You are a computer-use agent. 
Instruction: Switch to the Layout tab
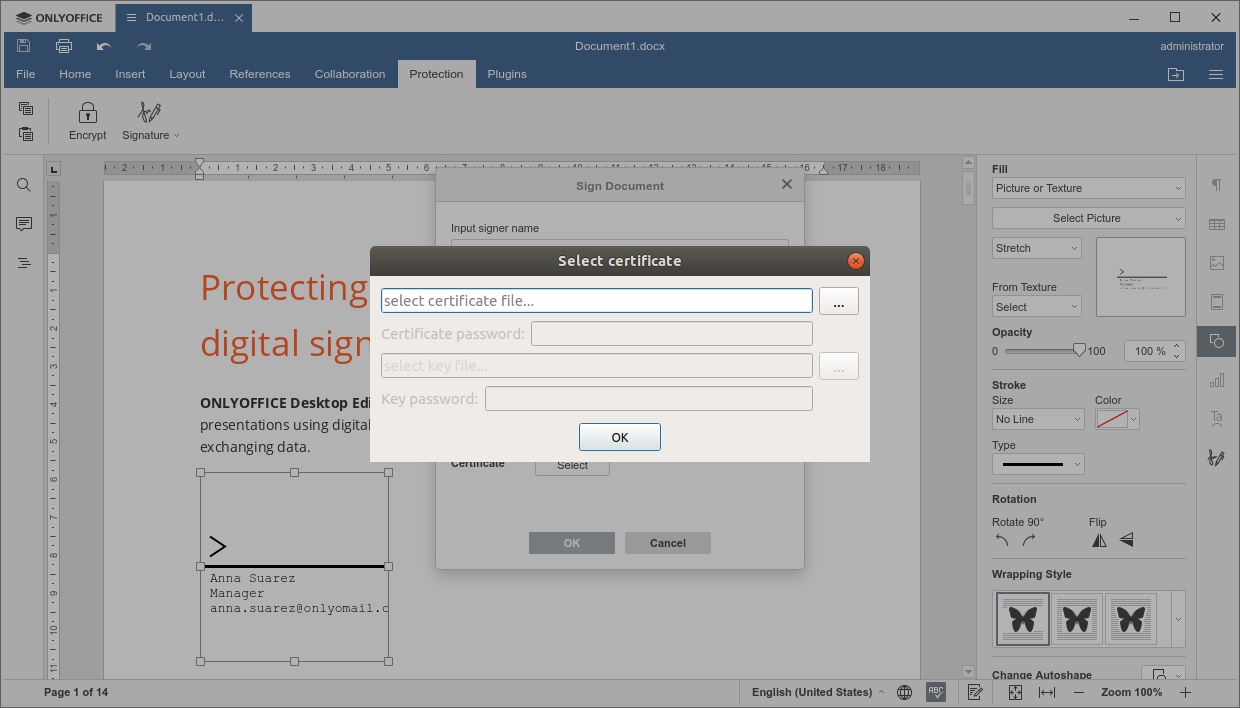pos(187,74)
